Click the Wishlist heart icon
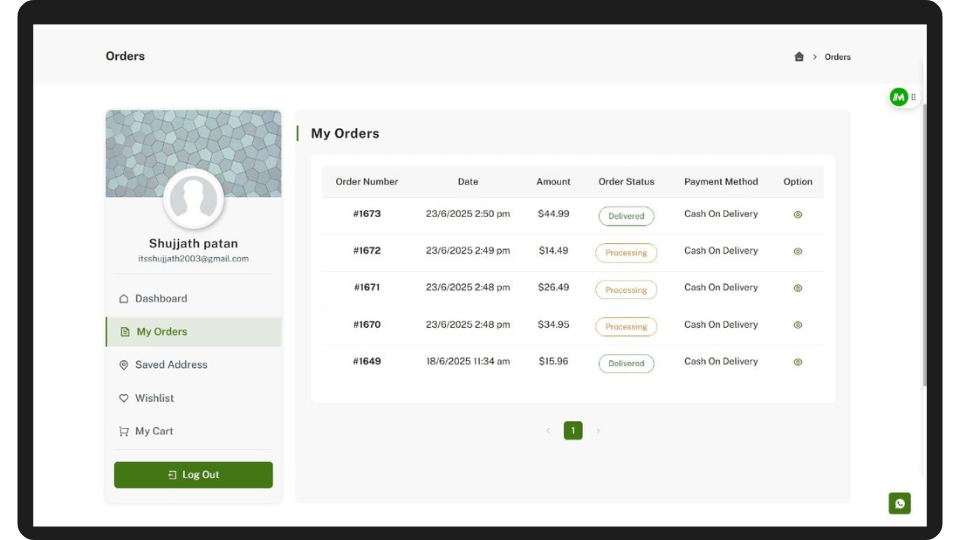The height and width of the screenshot is (540, 960). tap(124, 398)
